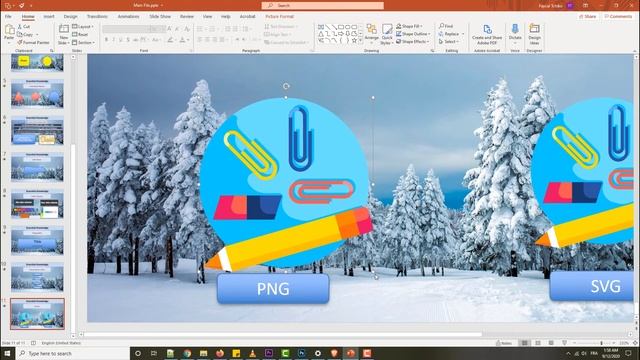Open the Drawing group dialog launcher

pyautogui.click(x=432, y=51)
